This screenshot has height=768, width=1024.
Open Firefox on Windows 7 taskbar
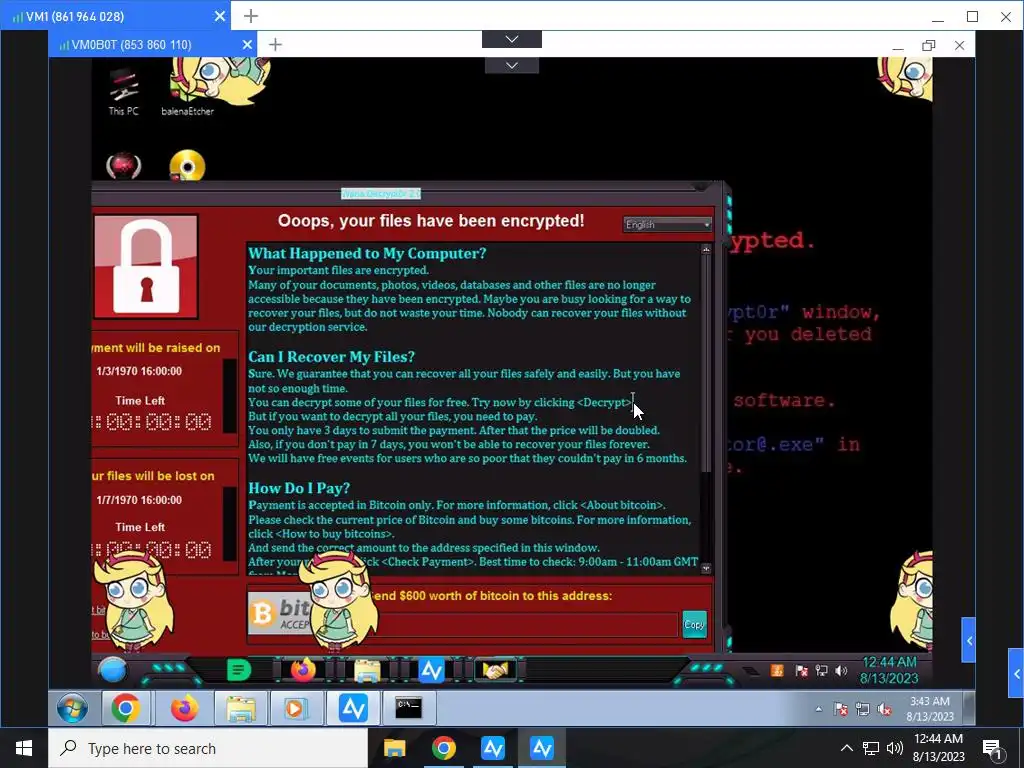coord(184,708)
